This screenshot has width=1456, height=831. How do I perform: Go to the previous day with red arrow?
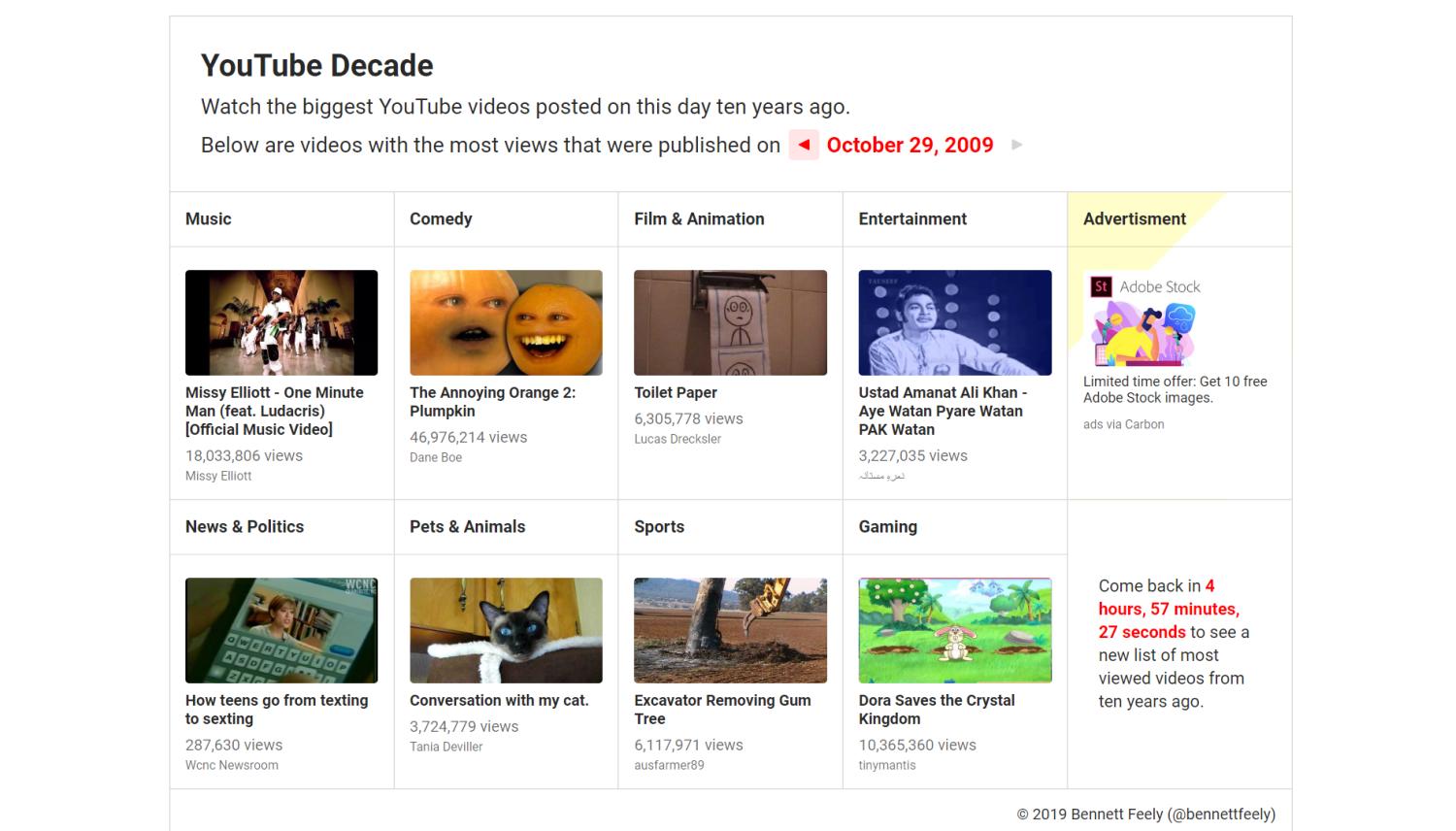click(804, 145)
